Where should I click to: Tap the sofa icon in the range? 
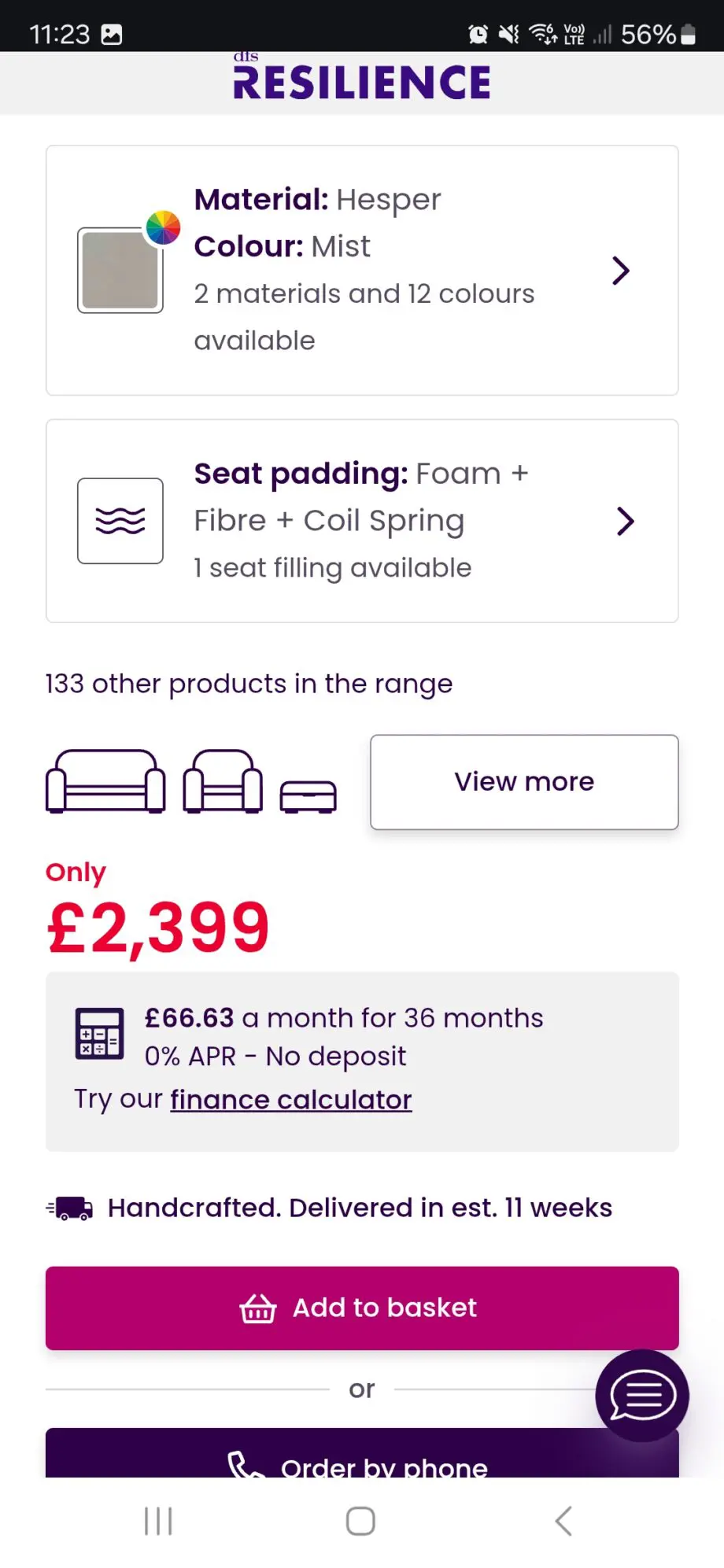pos(106,781)
